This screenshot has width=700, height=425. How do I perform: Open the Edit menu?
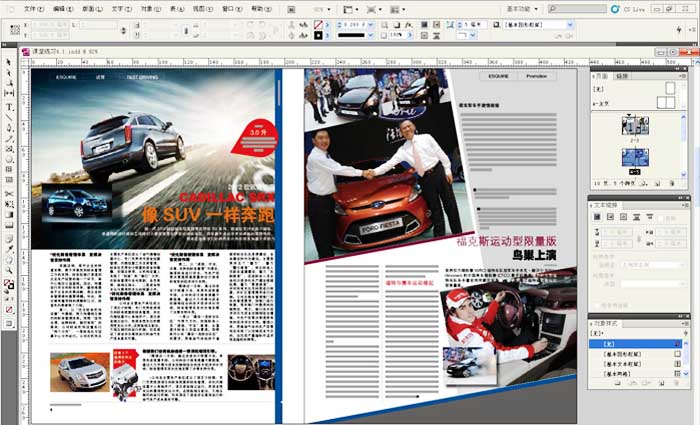63,9
